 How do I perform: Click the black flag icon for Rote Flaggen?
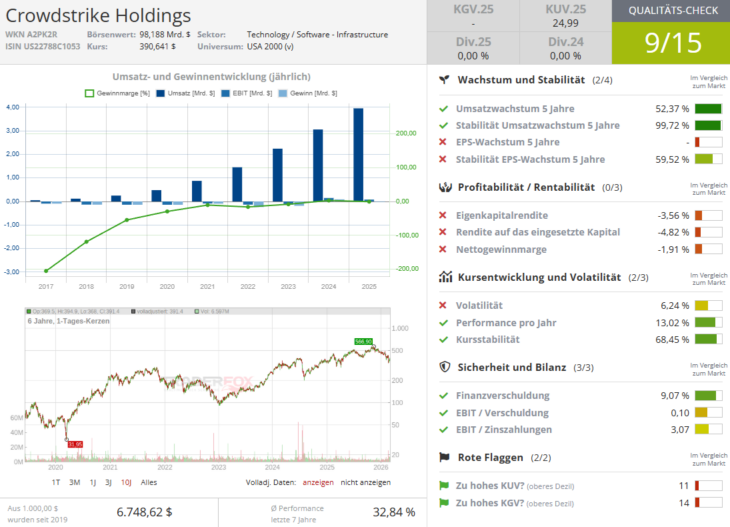(444, 457)
